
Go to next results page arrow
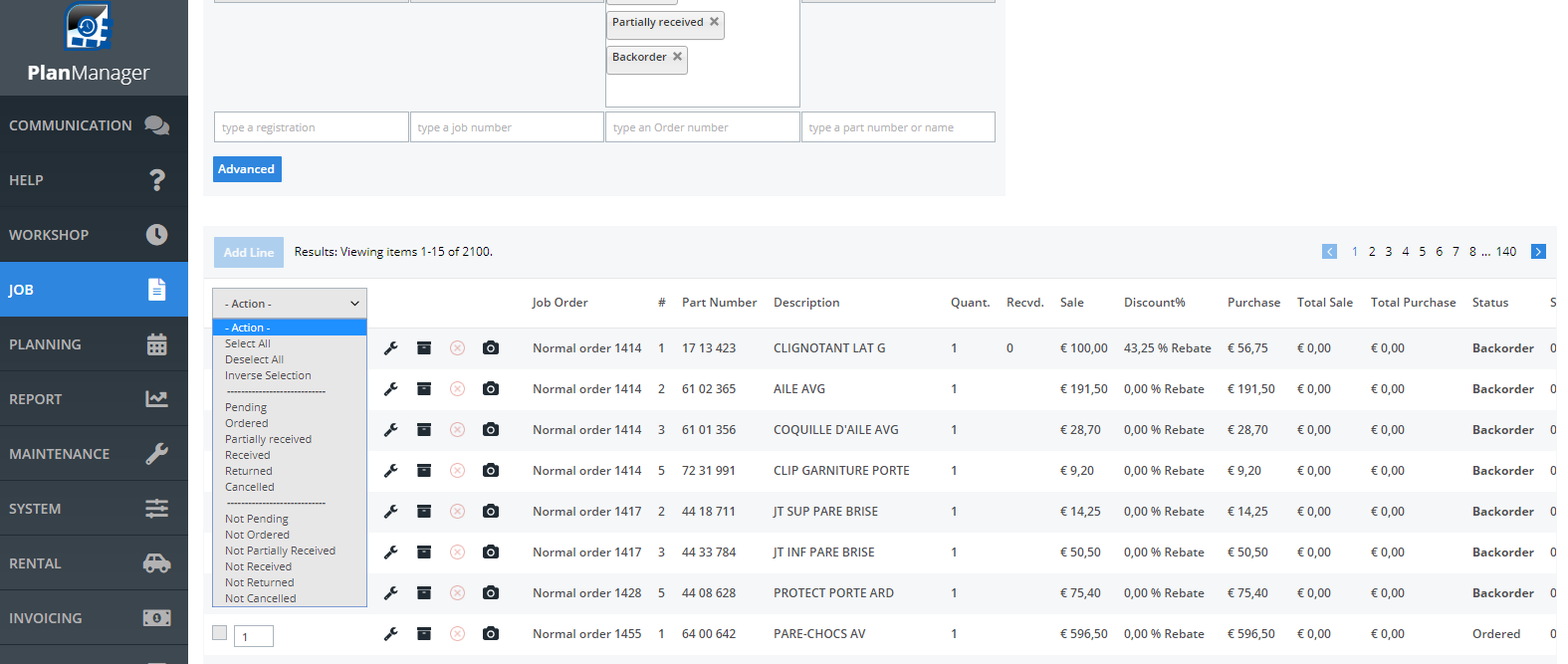(x=1538, y=252)
